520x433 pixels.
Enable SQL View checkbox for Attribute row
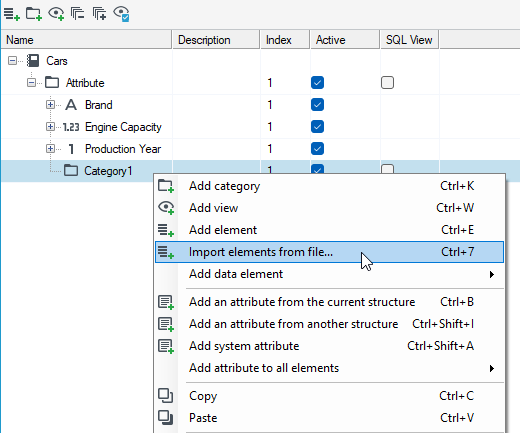387,83
